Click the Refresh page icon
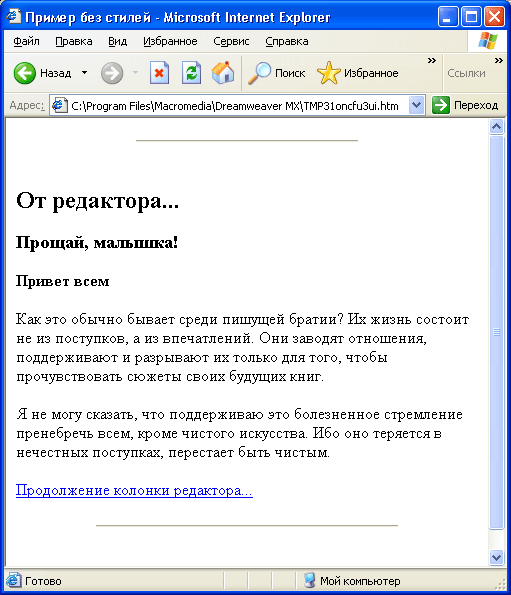The height and width of the screenshot is (595, 511). [191, 72]
